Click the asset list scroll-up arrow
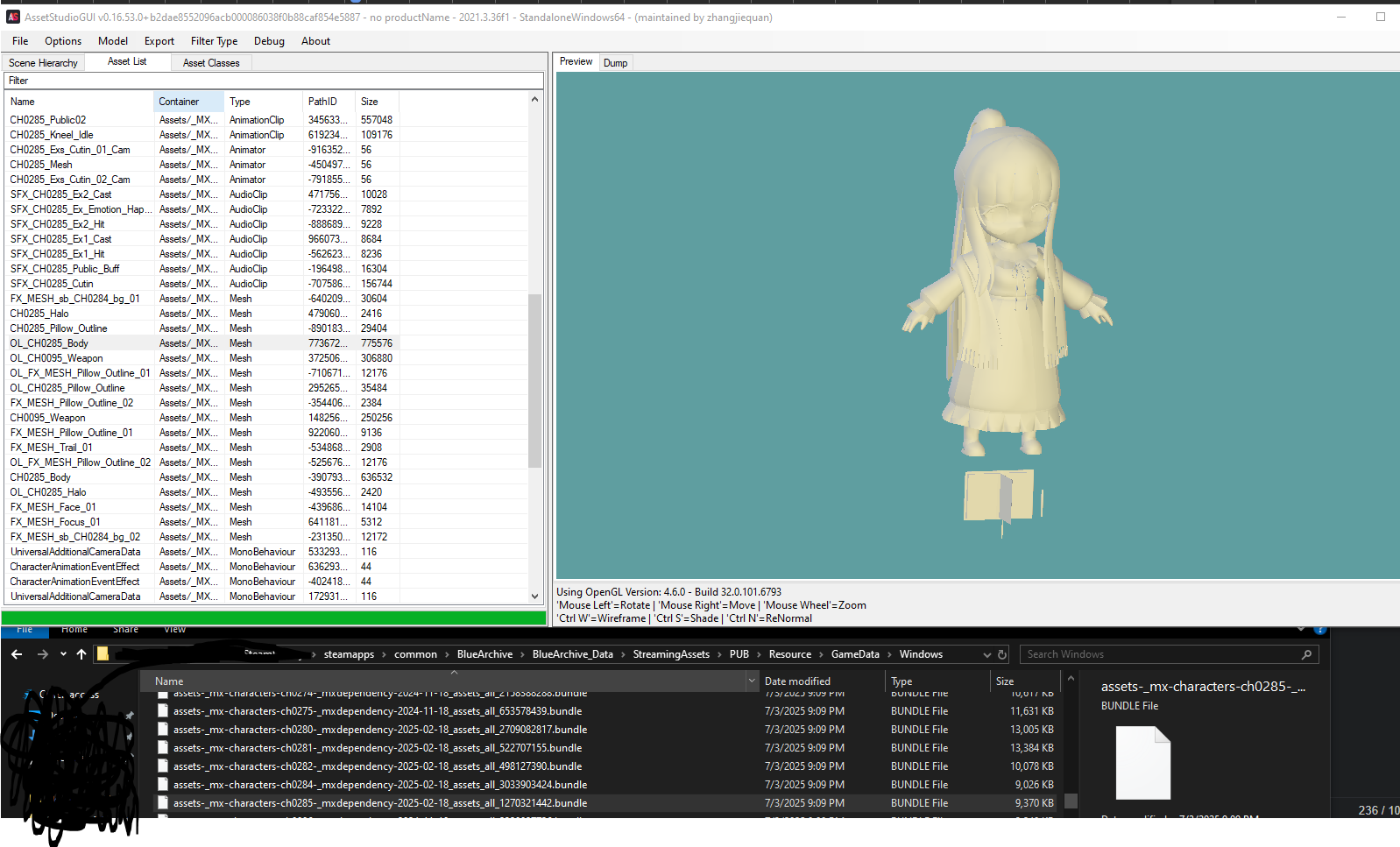This screenshot has width=1400, height=847. 535,100
